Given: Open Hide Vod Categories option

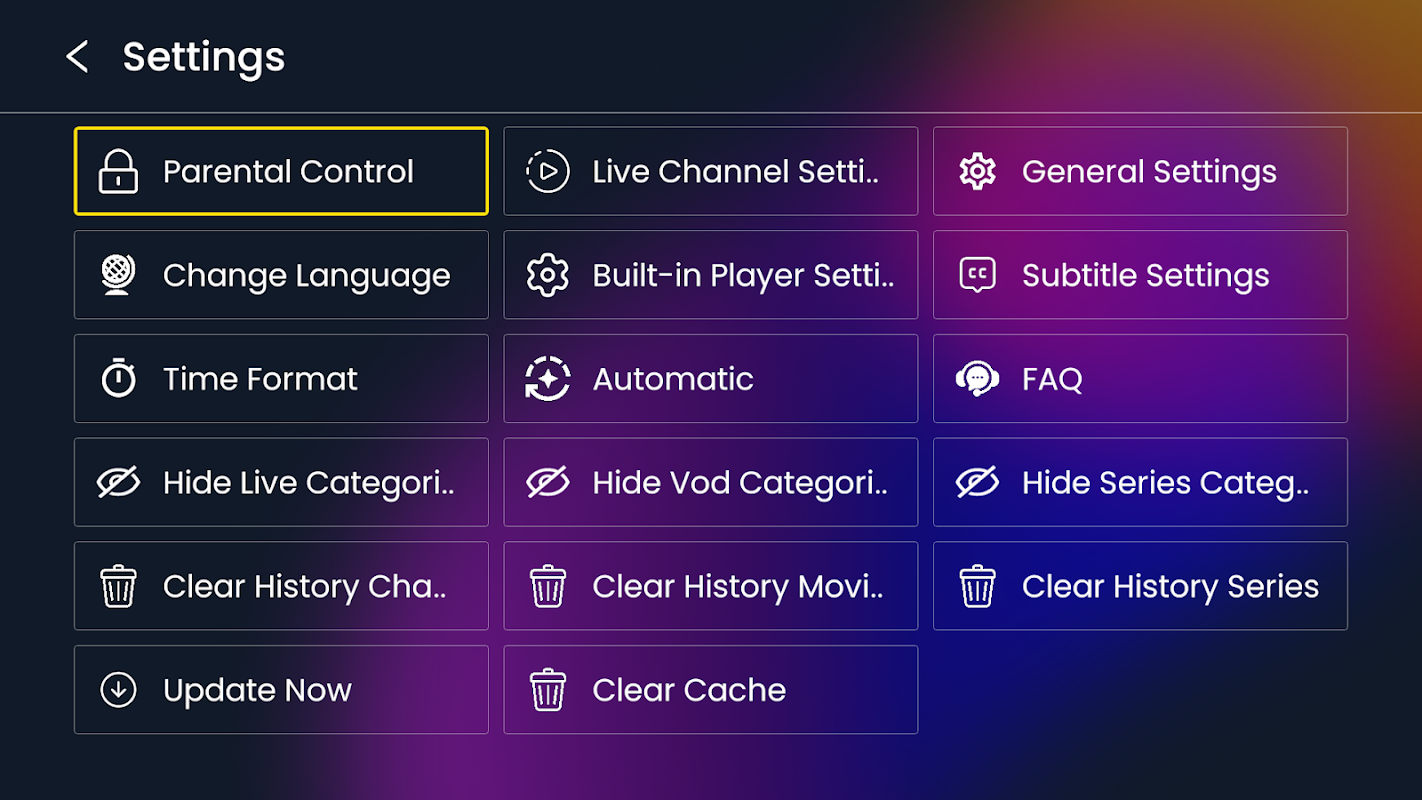Looking at the screenshot, I should (710, 483).
